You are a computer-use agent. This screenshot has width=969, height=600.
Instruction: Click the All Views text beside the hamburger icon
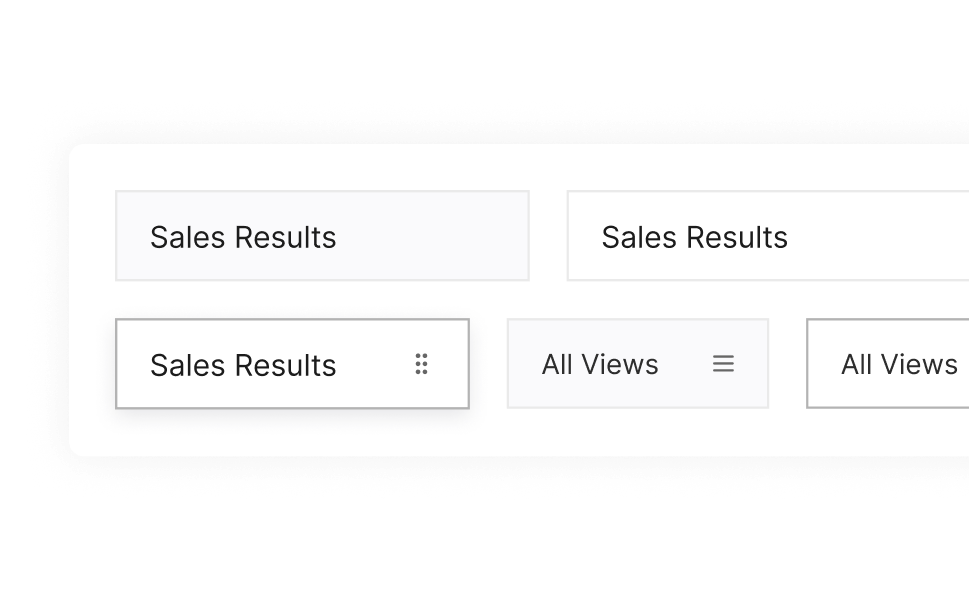(600, 364)
